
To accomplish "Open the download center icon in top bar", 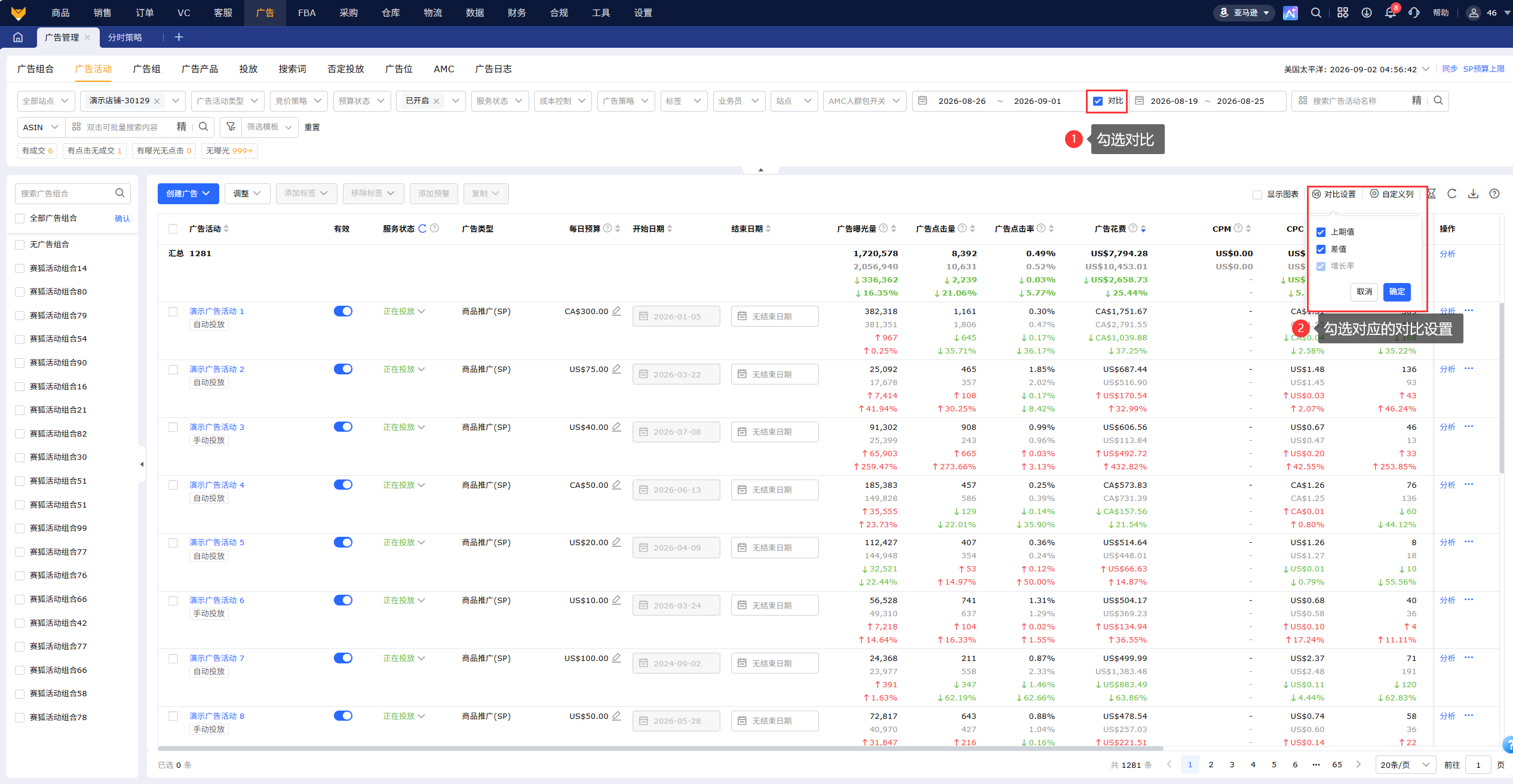I will pyautogui.click(x=1367, y=13).
